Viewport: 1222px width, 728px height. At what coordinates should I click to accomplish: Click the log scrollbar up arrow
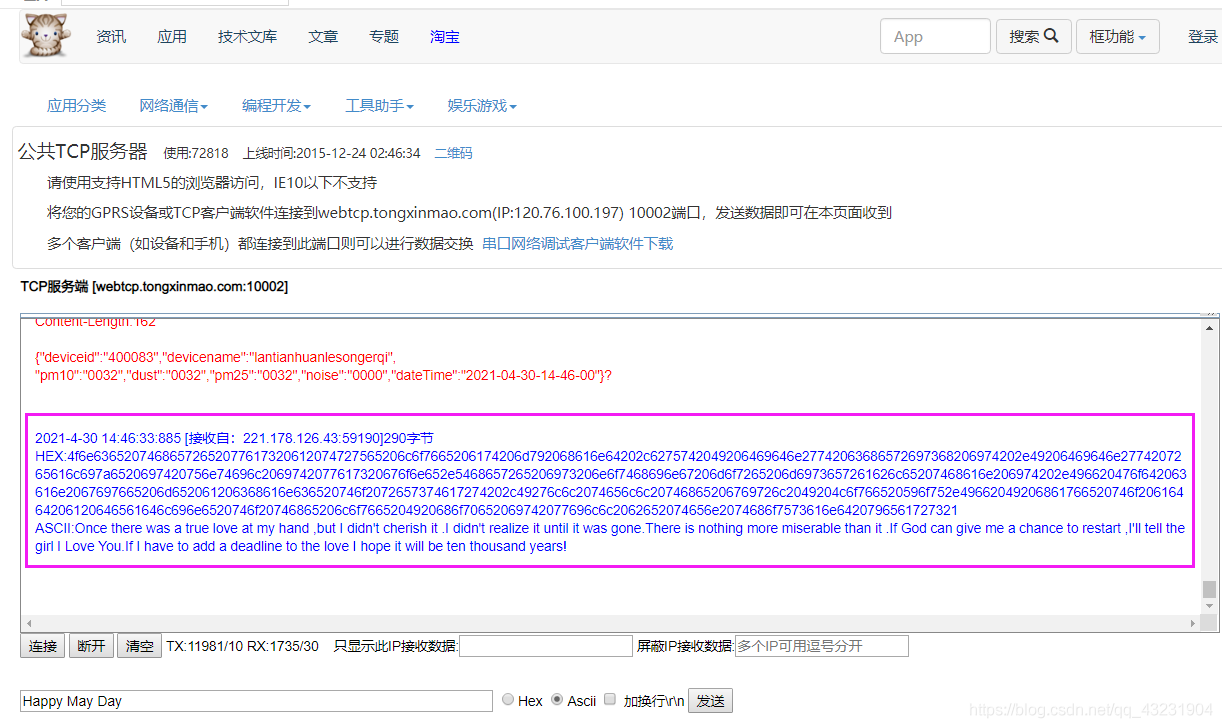click(1210, 327)
